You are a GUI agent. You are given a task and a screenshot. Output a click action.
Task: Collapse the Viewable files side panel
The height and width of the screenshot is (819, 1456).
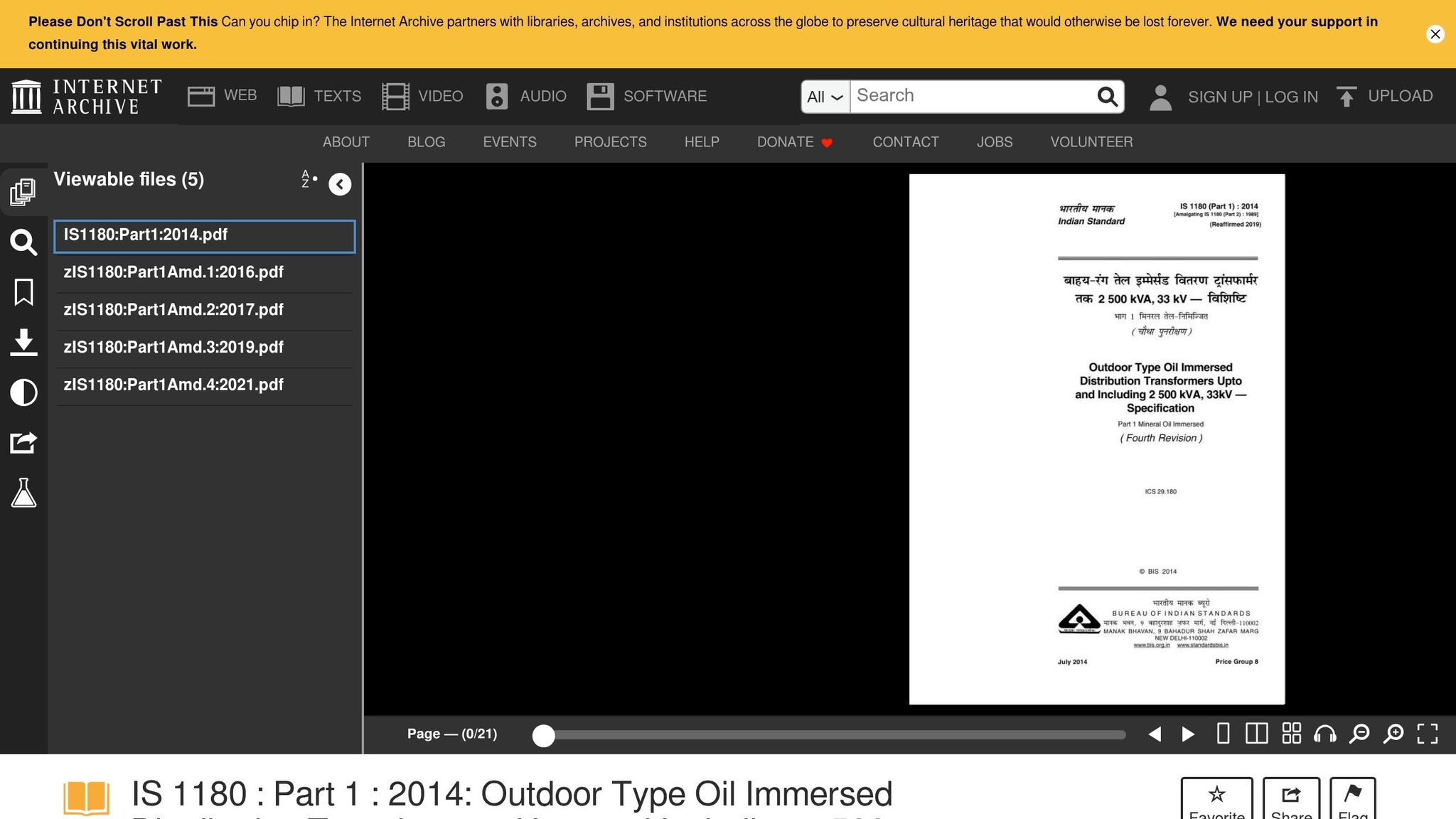[x=340, y=185]
